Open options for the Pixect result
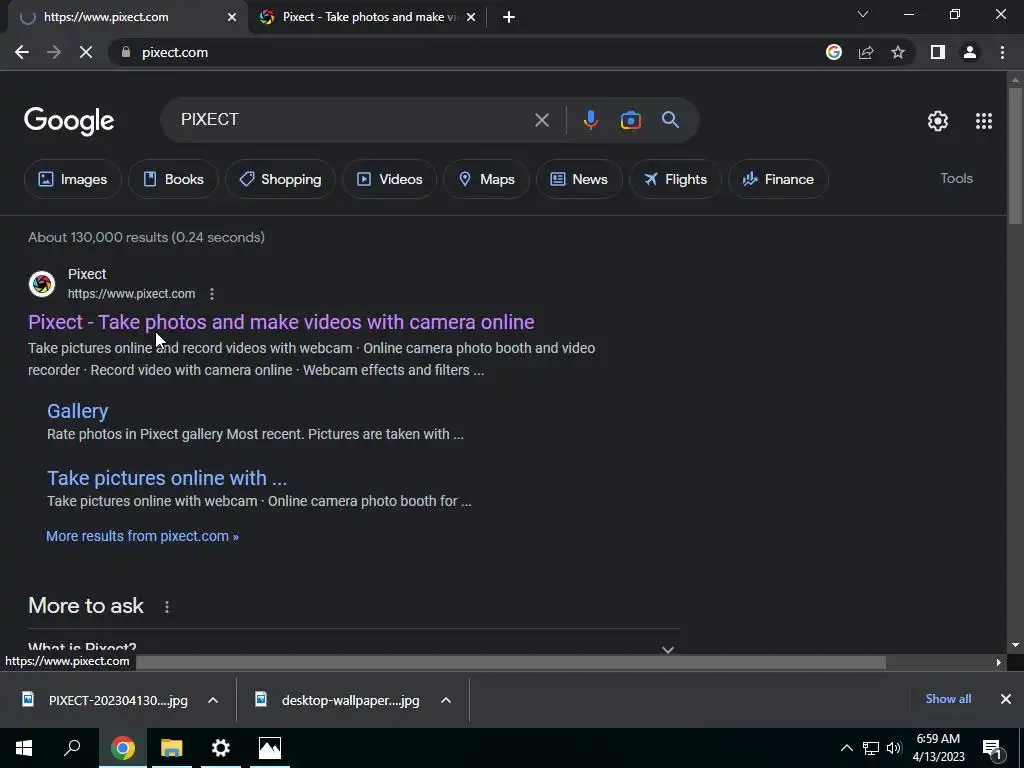The width and height of the screenshot is (1024, 768). pos(212,294)
